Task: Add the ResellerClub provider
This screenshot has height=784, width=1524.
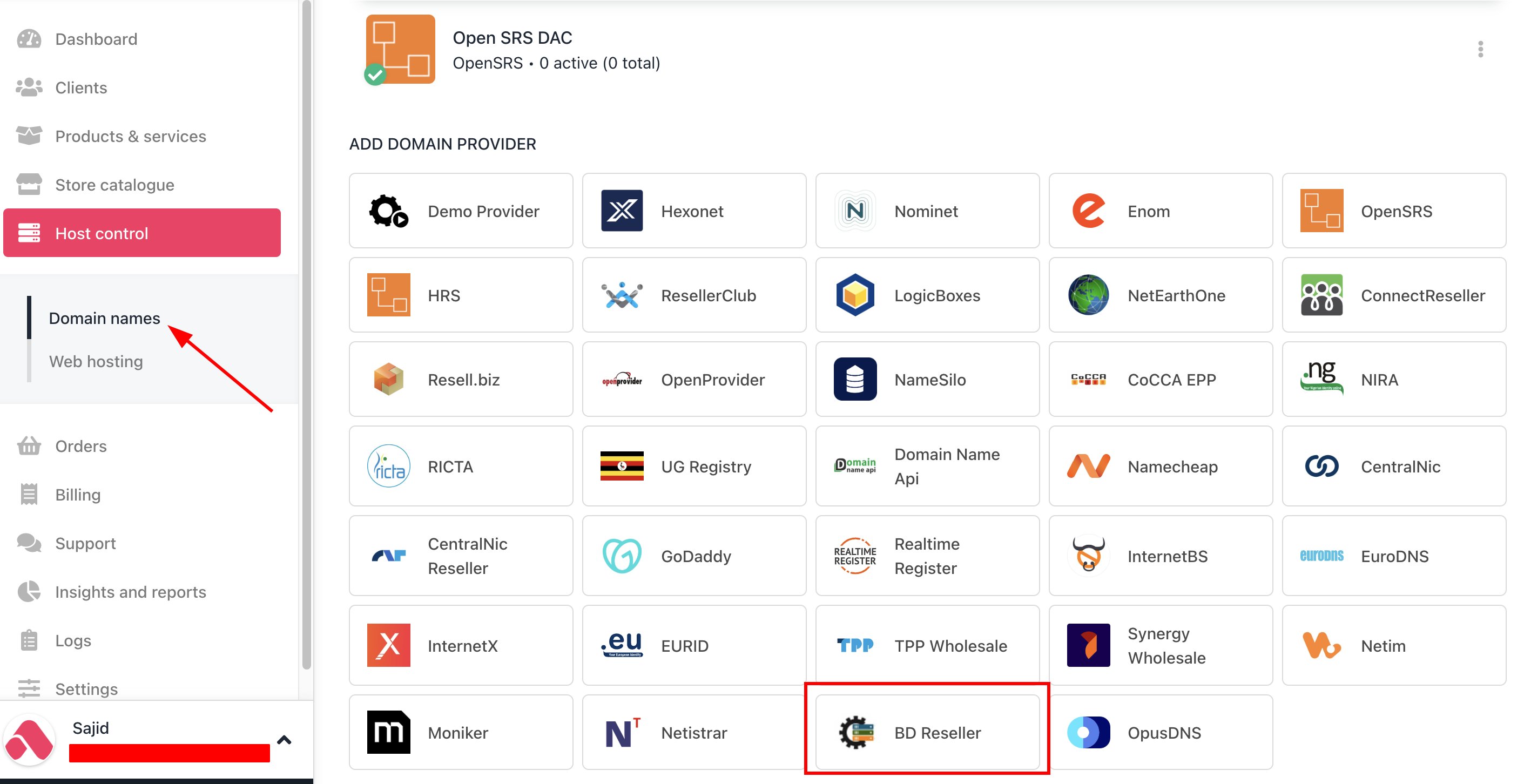Action: pos(694,295)
